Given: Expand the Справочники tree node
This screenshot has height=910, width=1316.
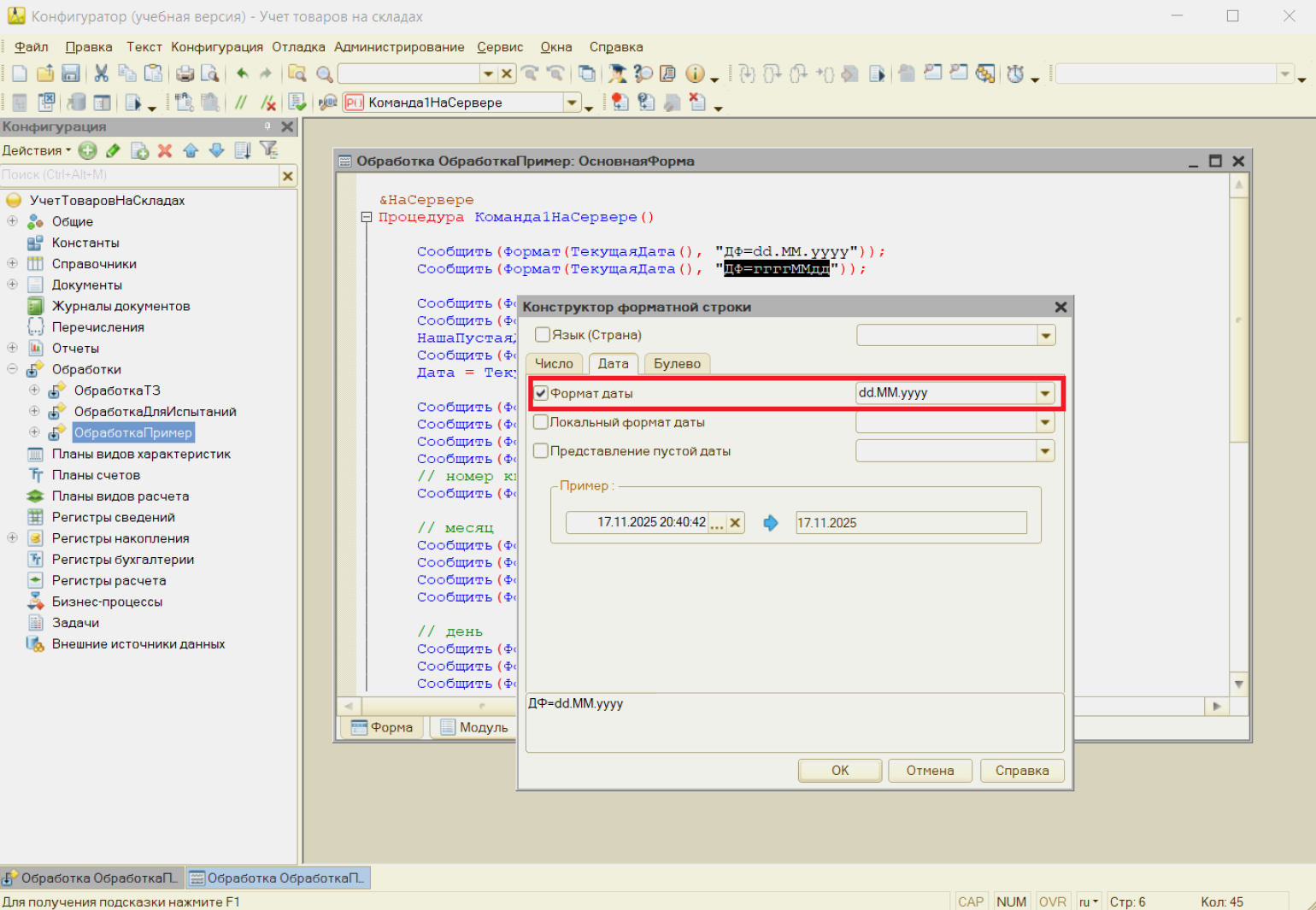Looking at the screenshot, I should tap(12, 263).
